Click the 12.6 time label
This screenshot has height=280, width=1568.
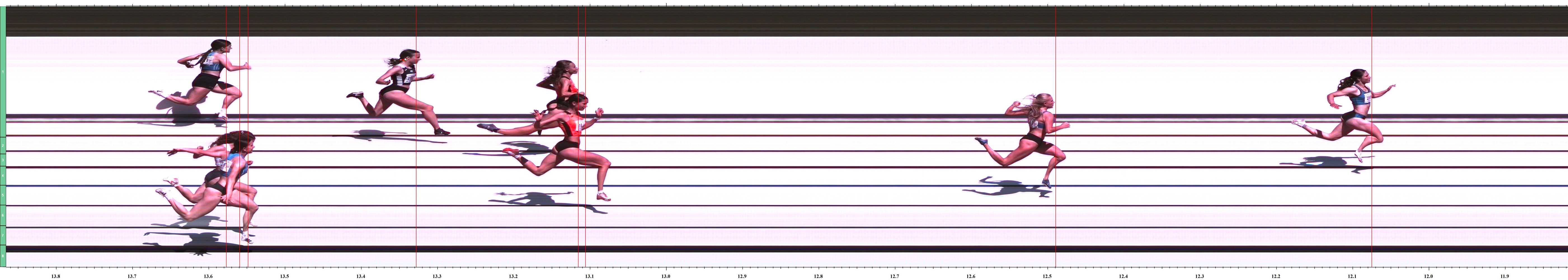971,276
